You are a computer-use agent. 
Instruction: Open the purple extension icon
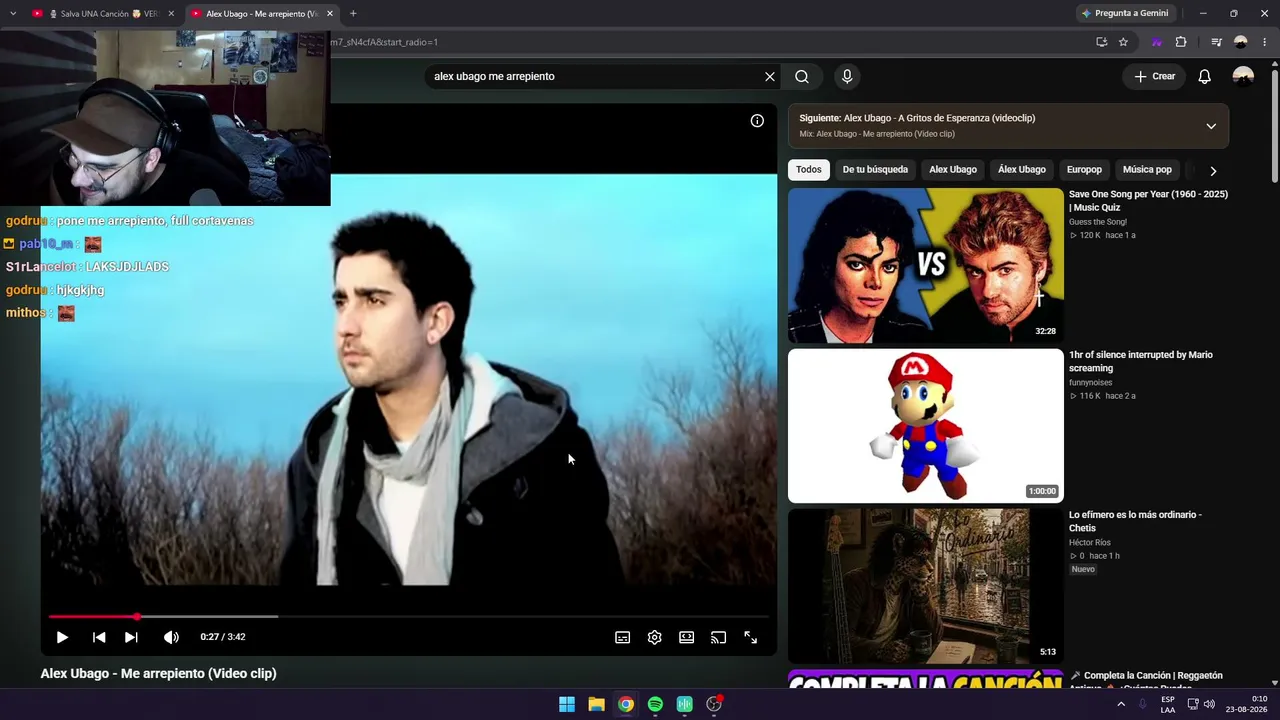(1157, 42)
